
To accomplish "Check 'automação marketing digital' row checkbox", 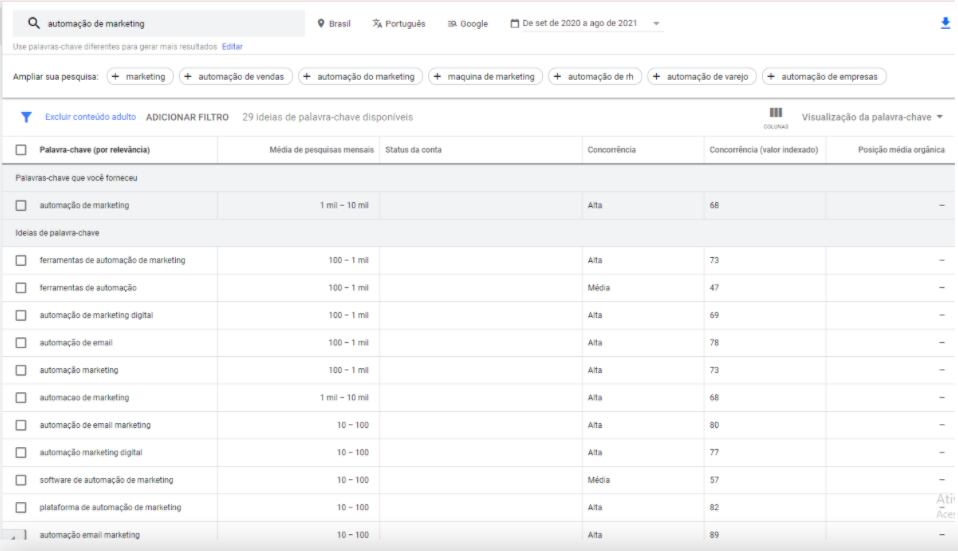I will point(21,453).
